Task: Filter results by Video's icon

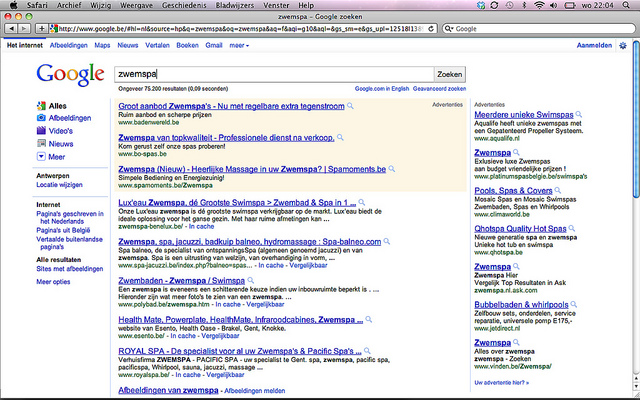Action: 41,131
